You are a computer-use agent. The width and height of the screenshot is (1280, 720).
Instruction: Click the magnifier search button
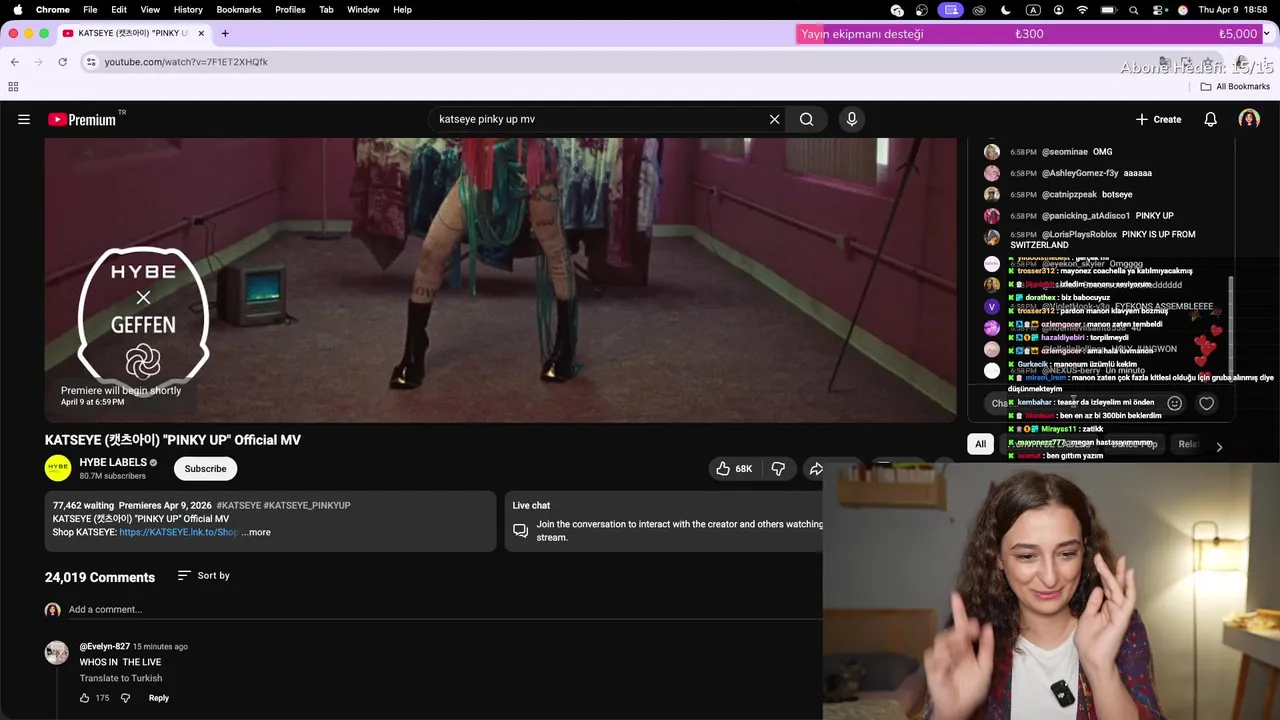[806, 119]
